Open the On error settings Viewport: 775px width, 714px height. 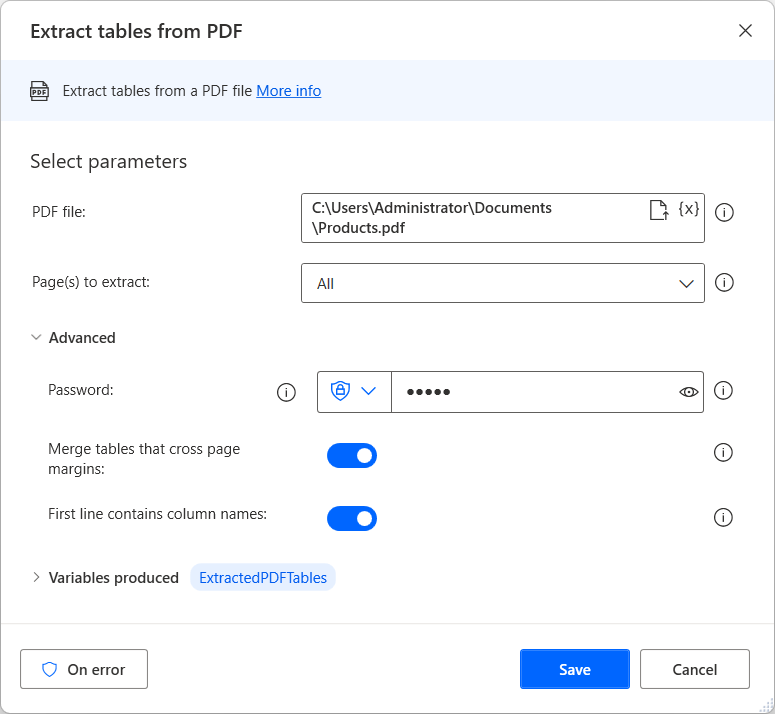(84, 669)
